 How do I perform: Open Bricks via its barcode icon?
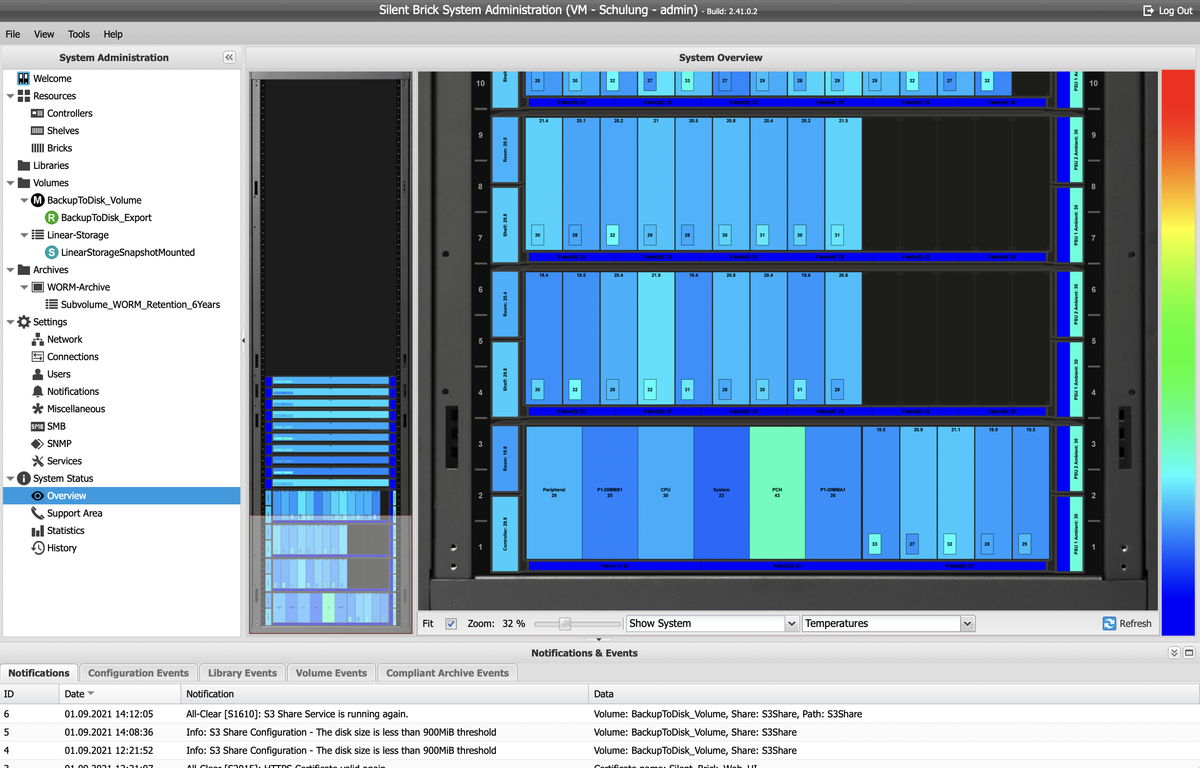pyautogui.click(x=38, y=148)
